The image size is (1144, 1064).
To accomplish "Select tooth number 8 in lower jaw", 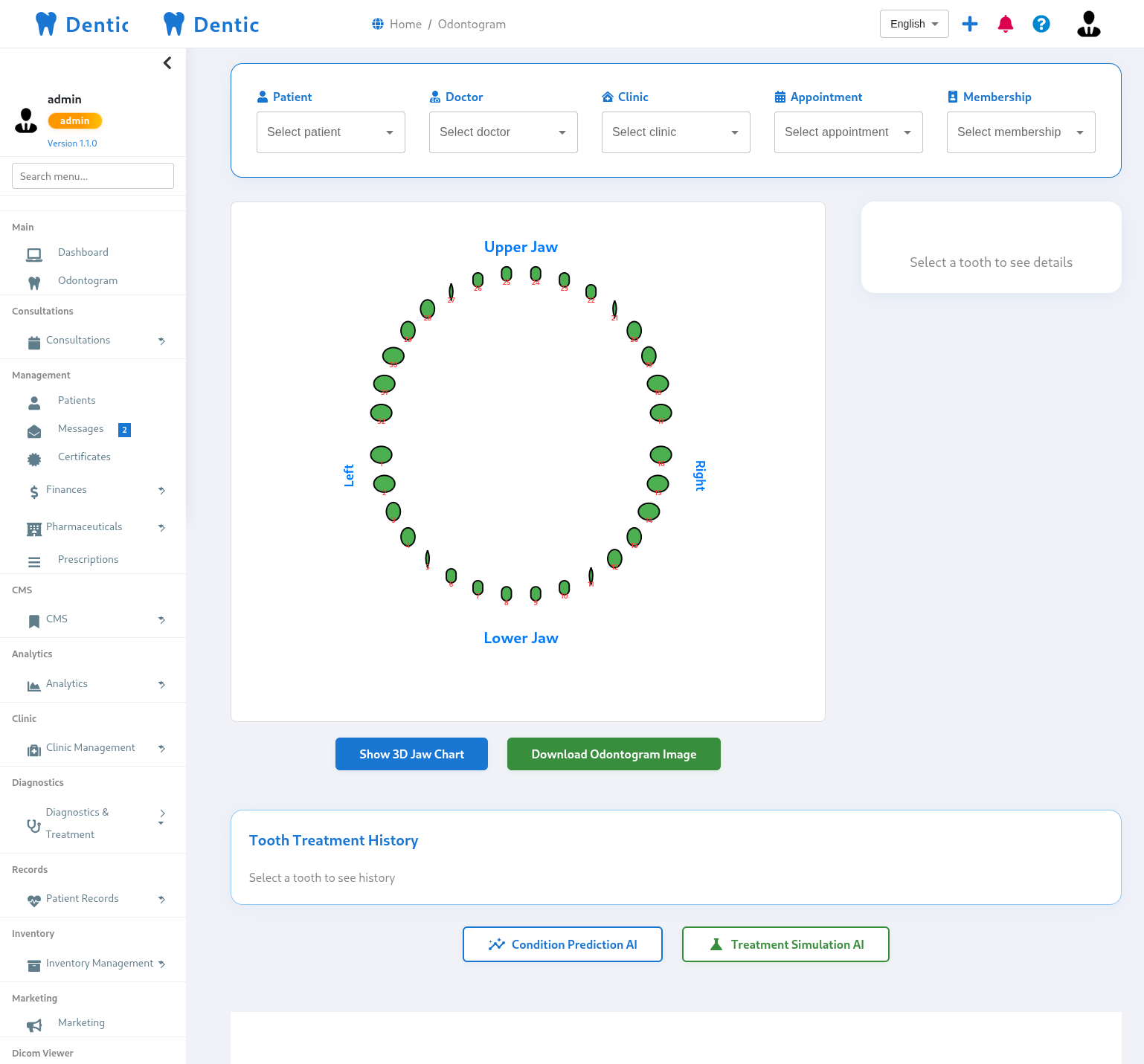I will (507, 593).
